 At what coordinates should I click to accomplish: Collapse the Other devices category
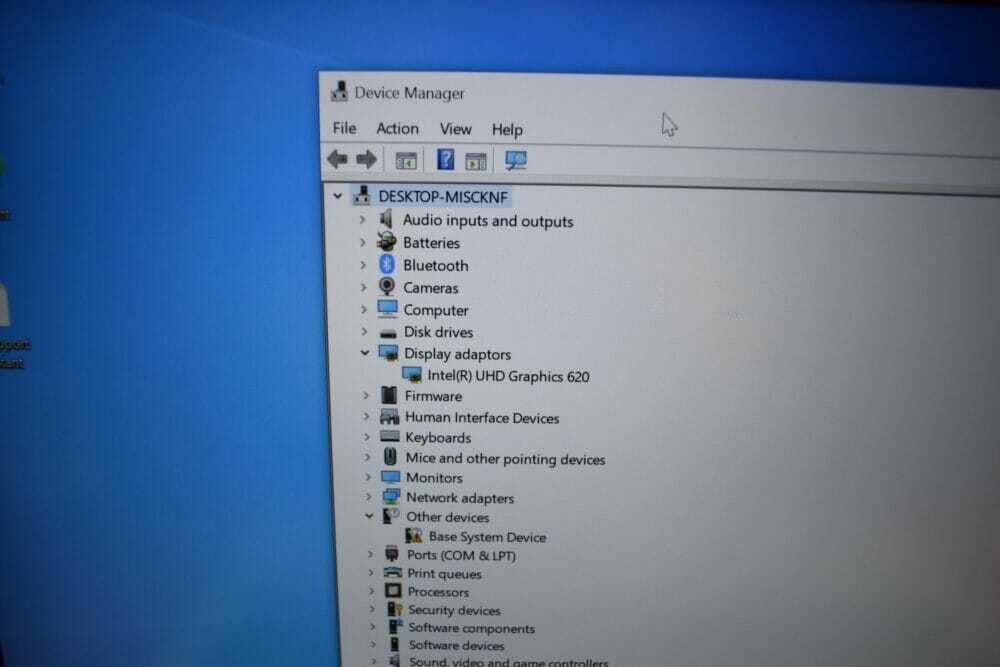[369, 517]
